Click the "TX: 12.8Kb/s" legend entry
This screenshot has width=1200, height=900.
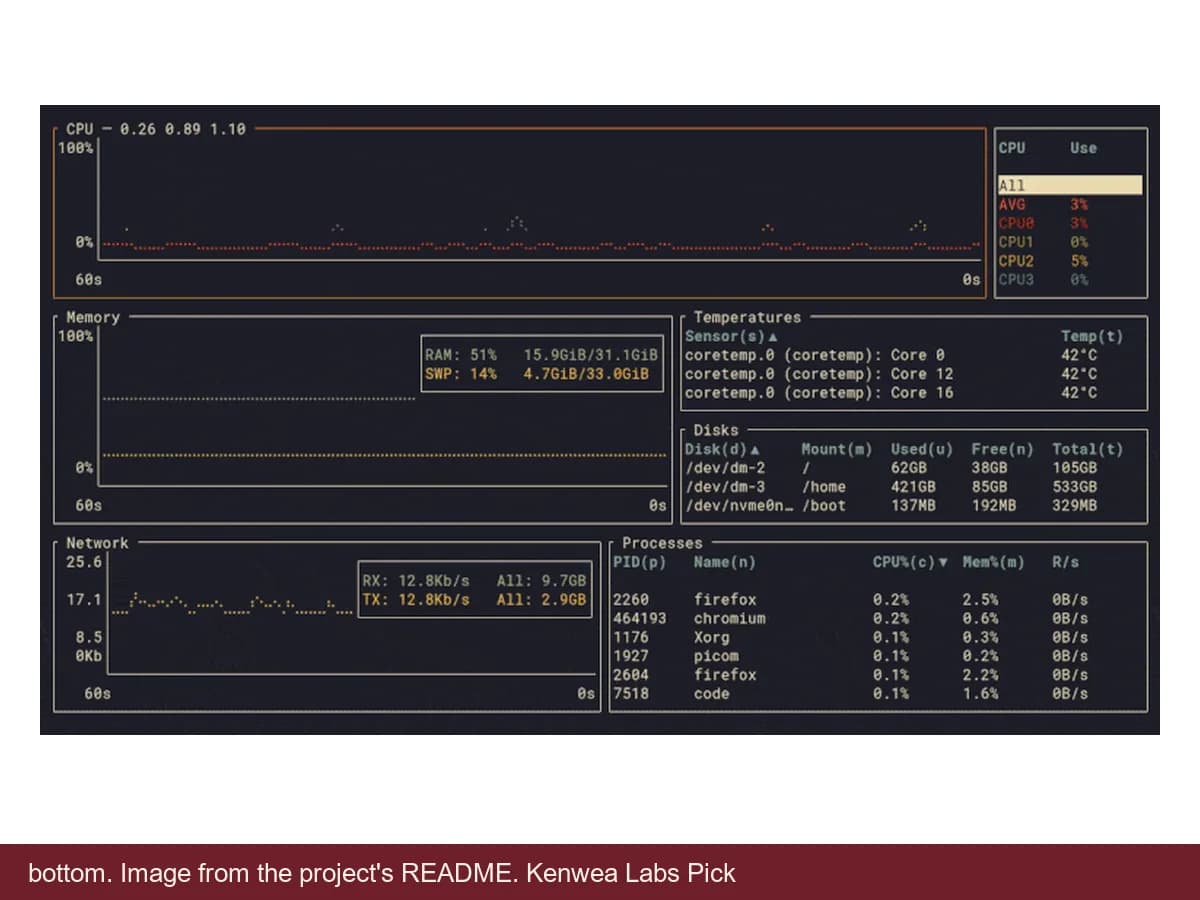pyautogui.click(x=416, y=600)
